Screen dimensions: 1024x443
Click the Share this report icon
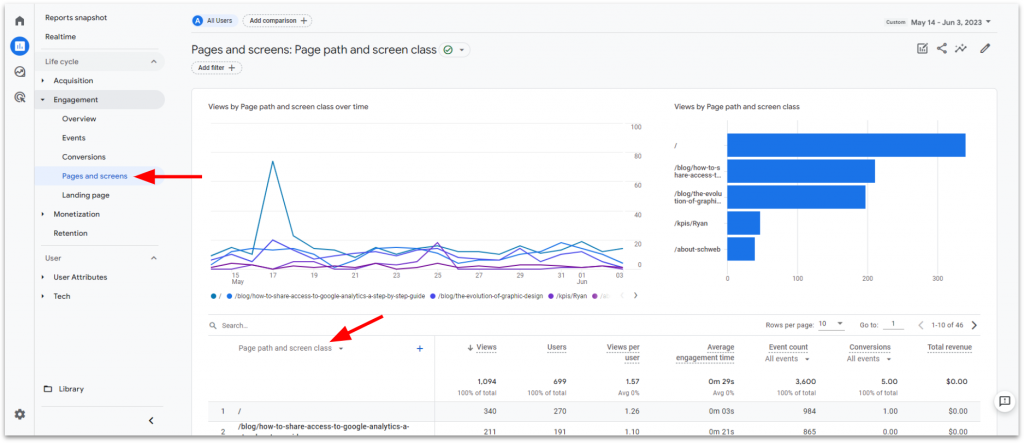[x=942, y=48]
